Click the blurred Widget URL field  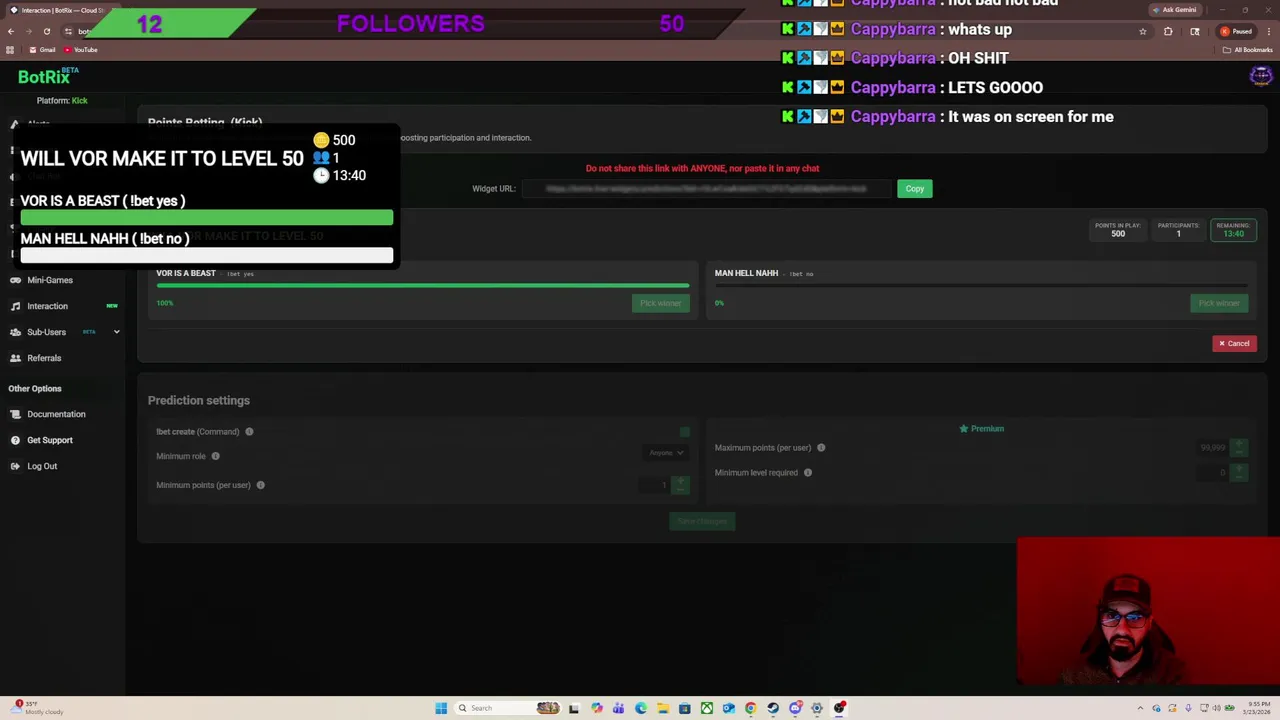coord(706,189)
